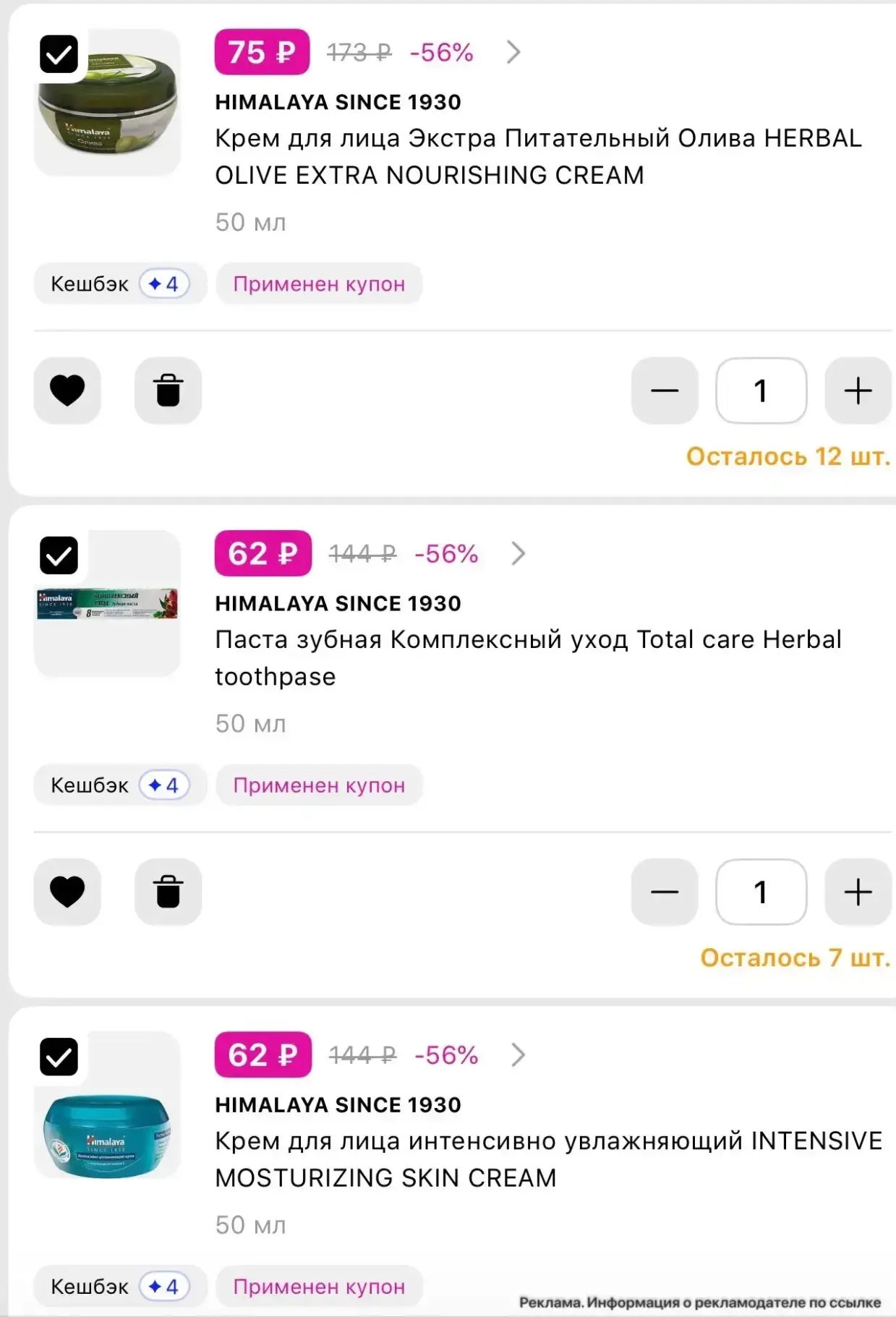Open the teal moisturizing cream thumbnail
896x1317 pixels.
pyautogui.click(x=107, y=1105)
